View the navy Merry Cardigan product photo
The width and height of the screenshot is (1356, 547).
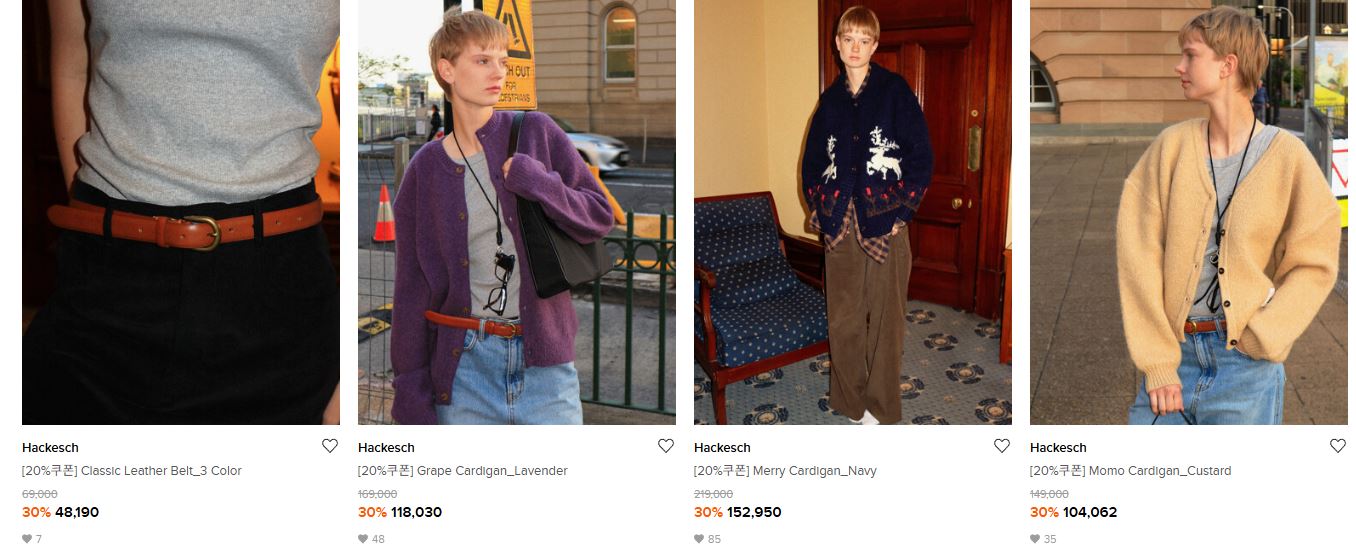click(853, 212)
